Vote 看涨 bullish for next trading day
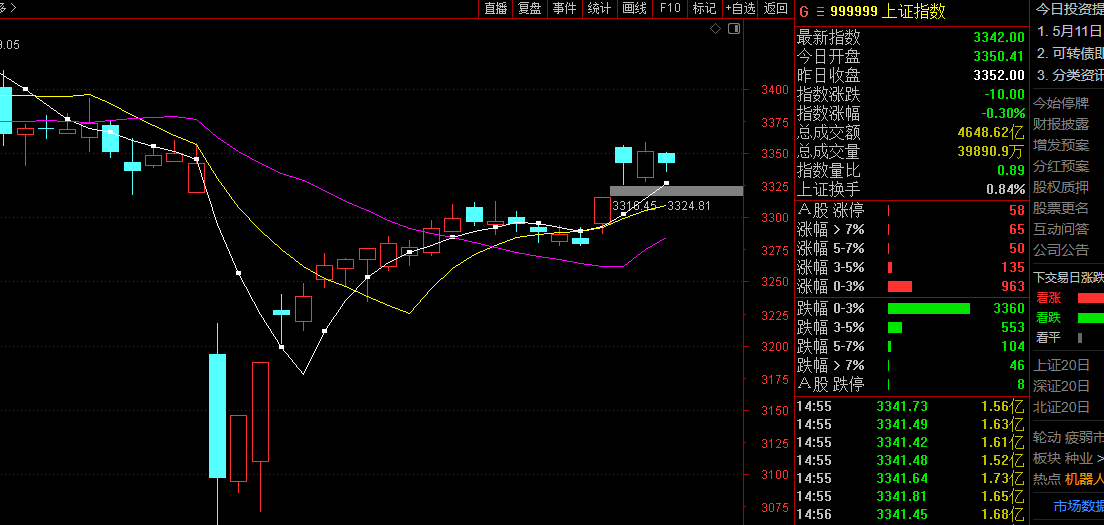 tap(1048, 298)
